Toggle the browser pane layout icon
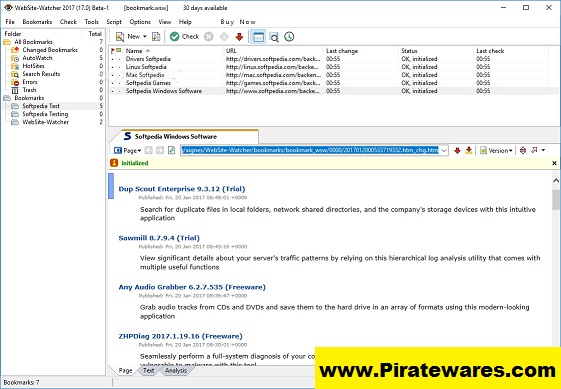Image resolution: width=561 pixels, height=389 pixels. click(x=258, y=37)
